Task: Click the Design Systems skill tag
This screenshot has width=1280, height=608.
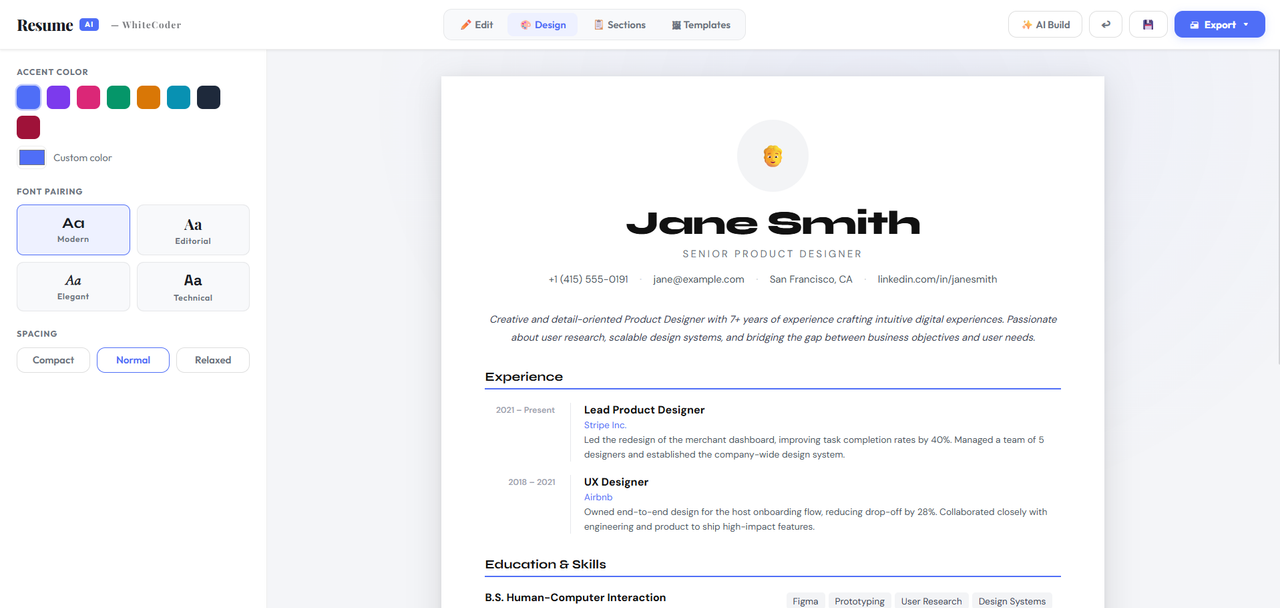Action: click(x=1012, y=601)
